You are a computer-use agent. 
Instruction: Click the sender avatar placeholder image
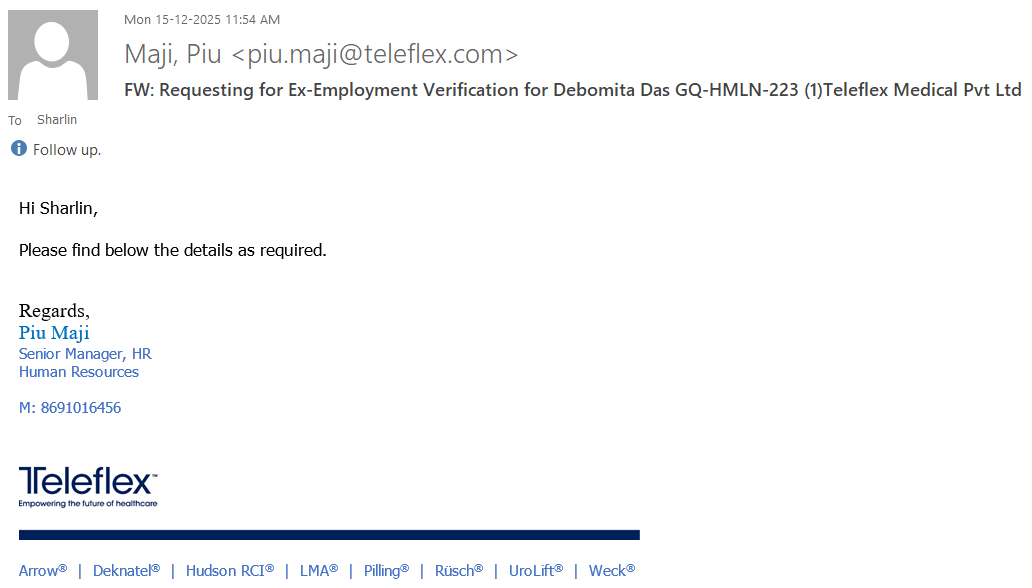(x=53, y=55)
